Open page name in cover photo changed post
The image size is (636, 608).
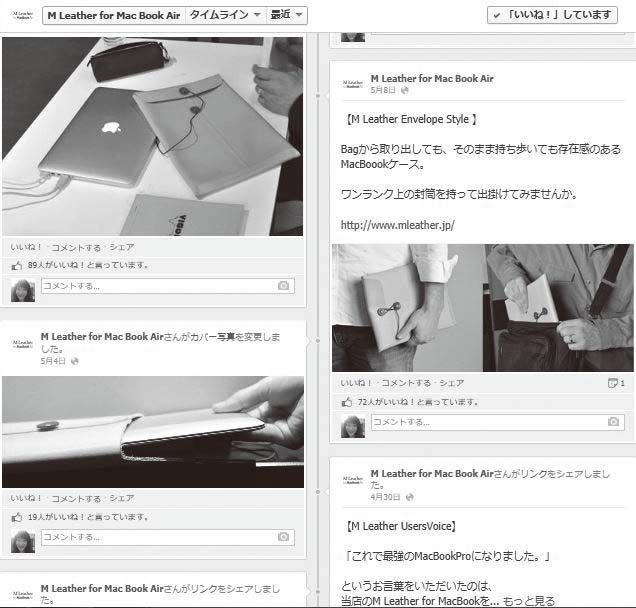(102, 337)
